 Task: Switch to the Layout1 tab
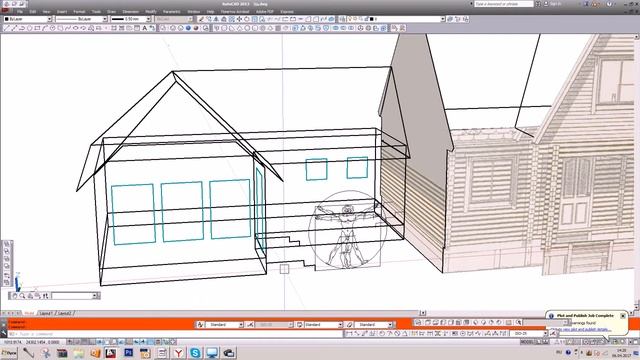46,313
